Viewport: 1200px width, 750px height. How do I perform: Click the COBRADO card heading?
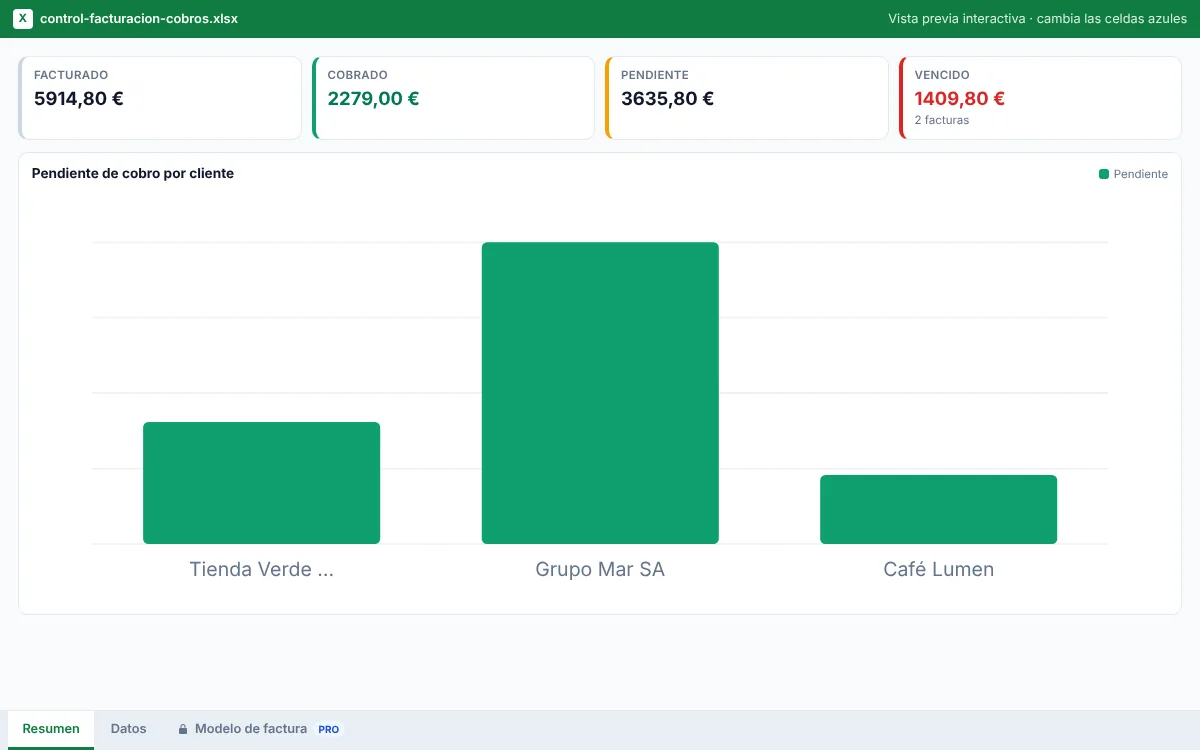[358, 75]
